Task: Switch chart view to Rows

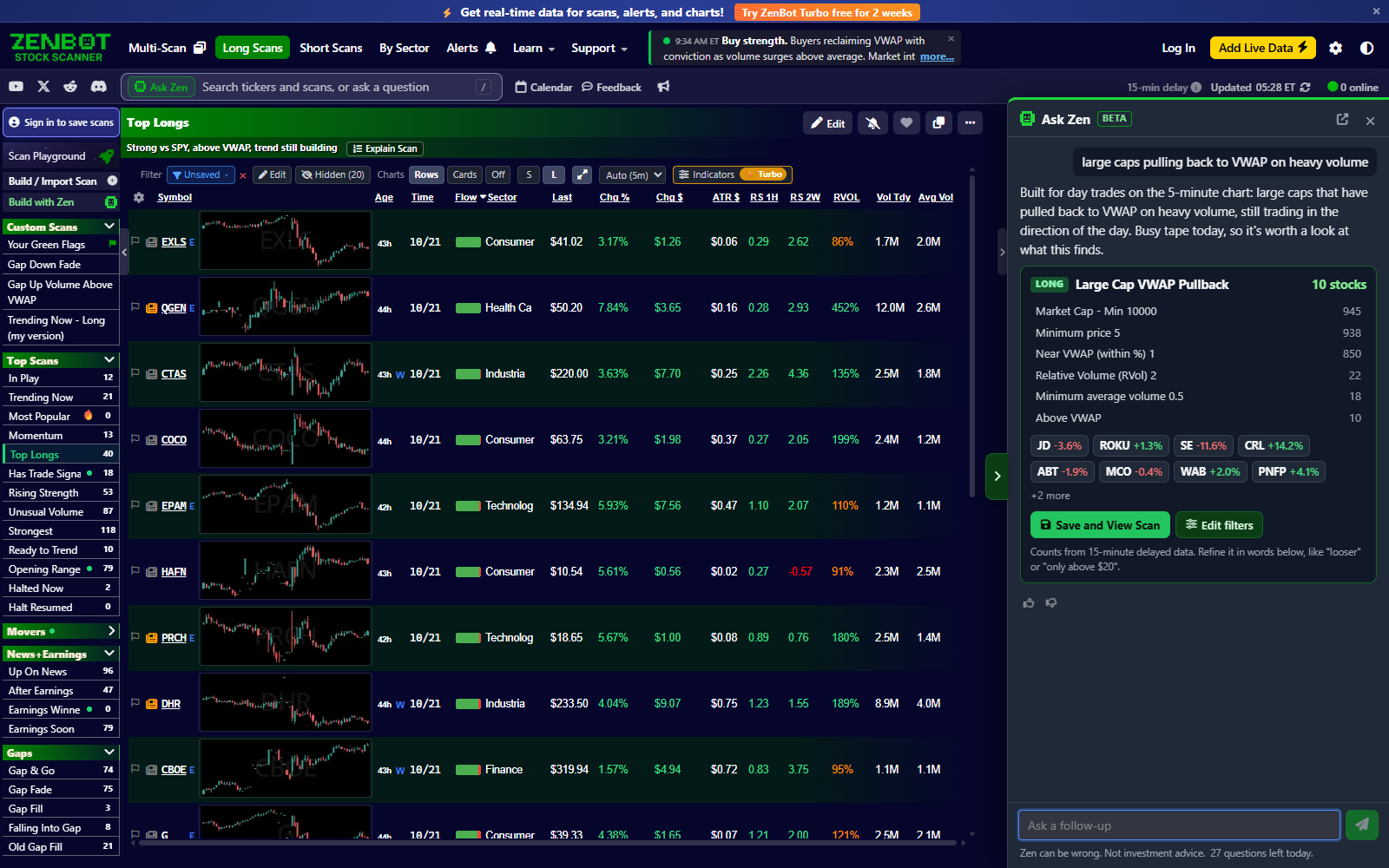Action: pos(426,174)
